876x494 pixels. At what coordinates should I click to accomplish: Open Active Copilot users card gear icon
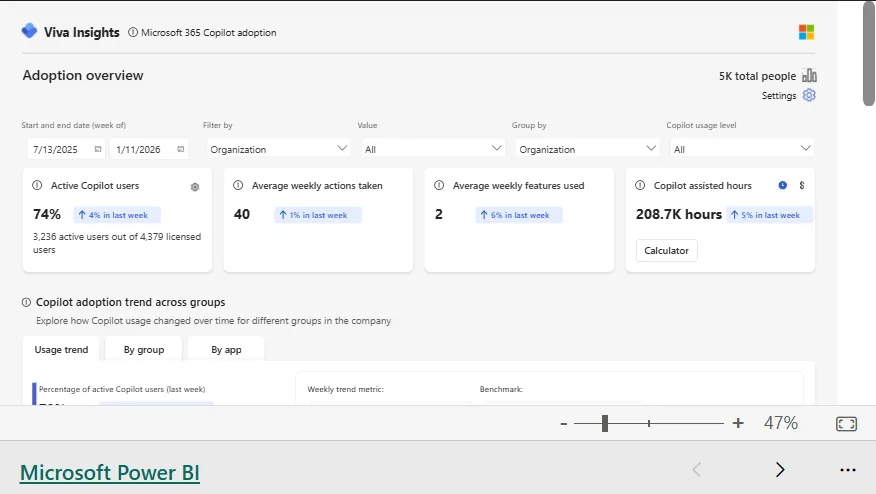[x=195, y=187]
